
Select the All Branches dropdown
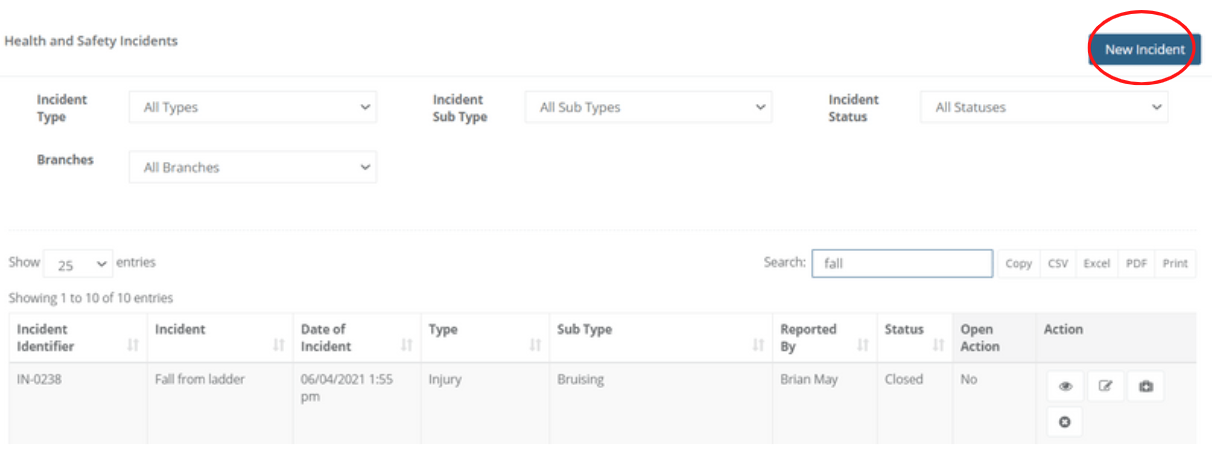click(252, 167)
